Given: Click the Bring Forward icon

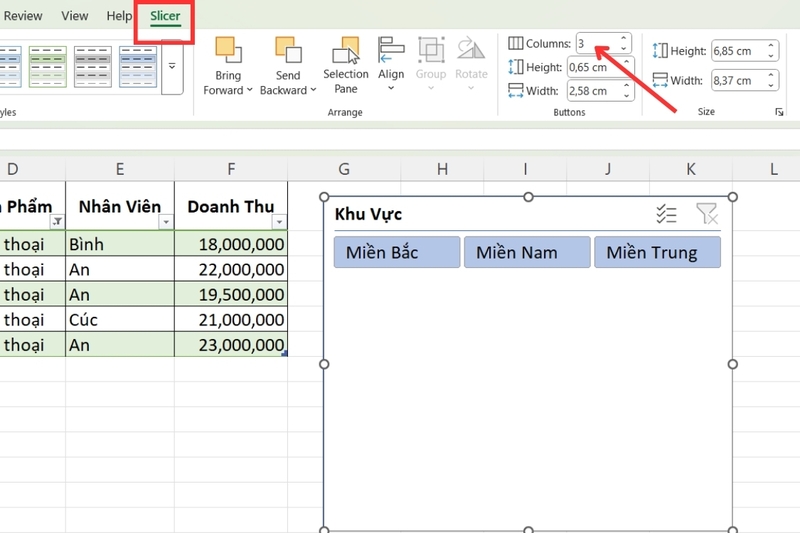Looking at the screenshot, I should [228, 50].
